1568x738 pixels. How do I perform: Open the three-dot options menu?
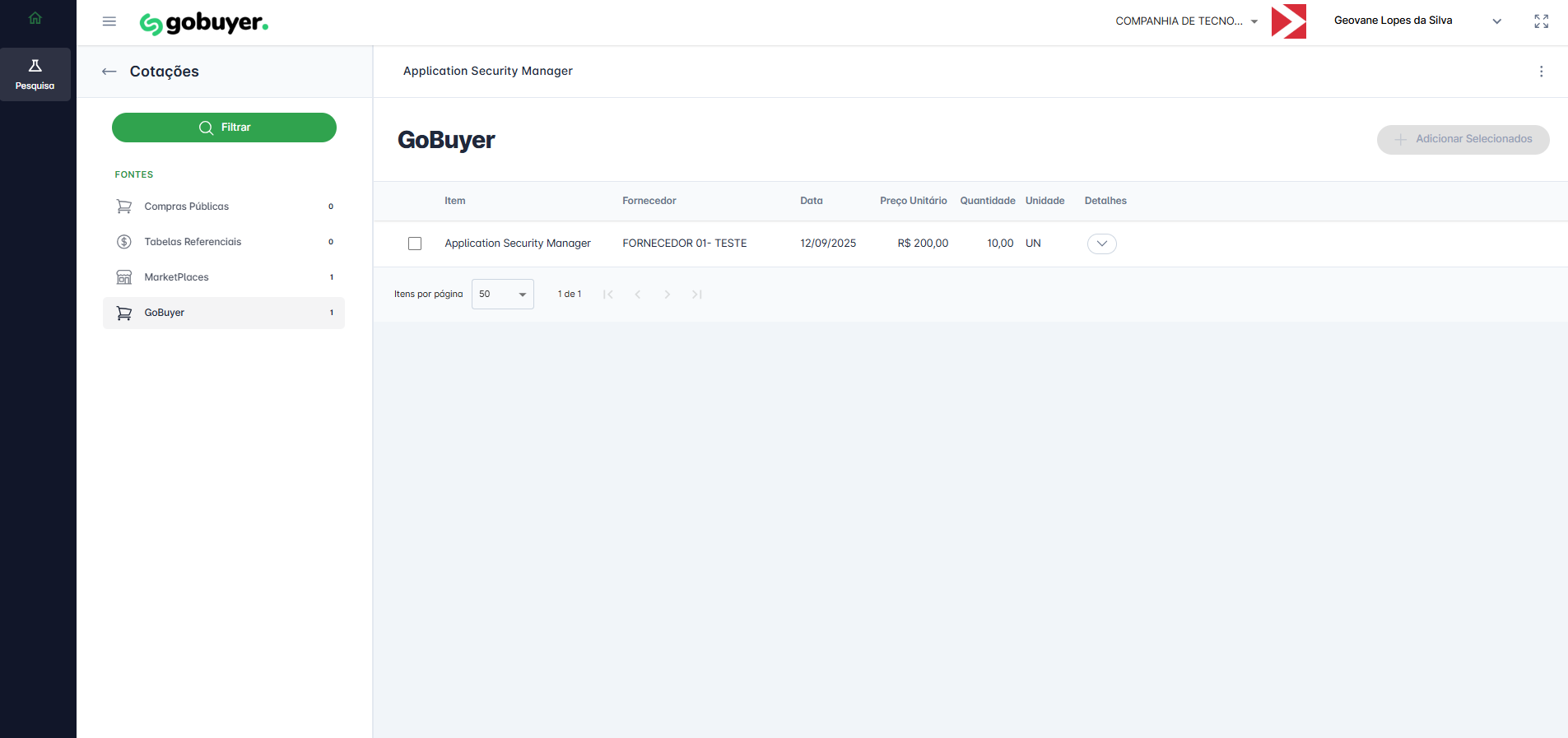click(x=1541, y=72)
